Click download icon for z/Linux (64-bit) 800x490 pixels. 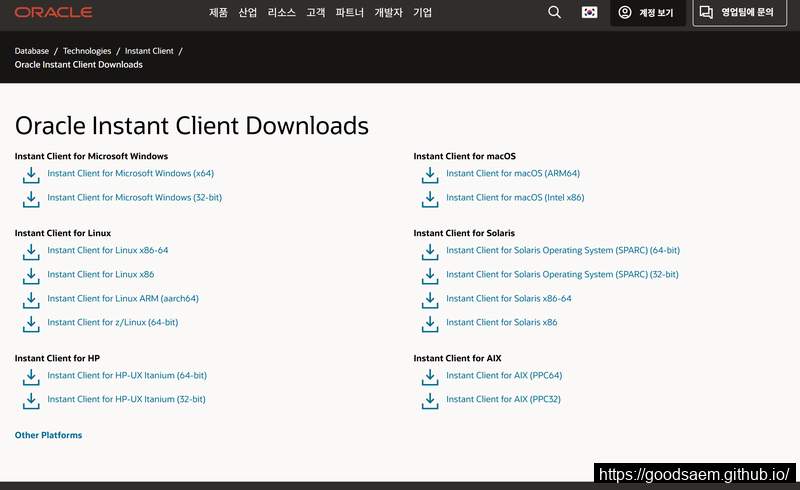click(x=31, y=324)
